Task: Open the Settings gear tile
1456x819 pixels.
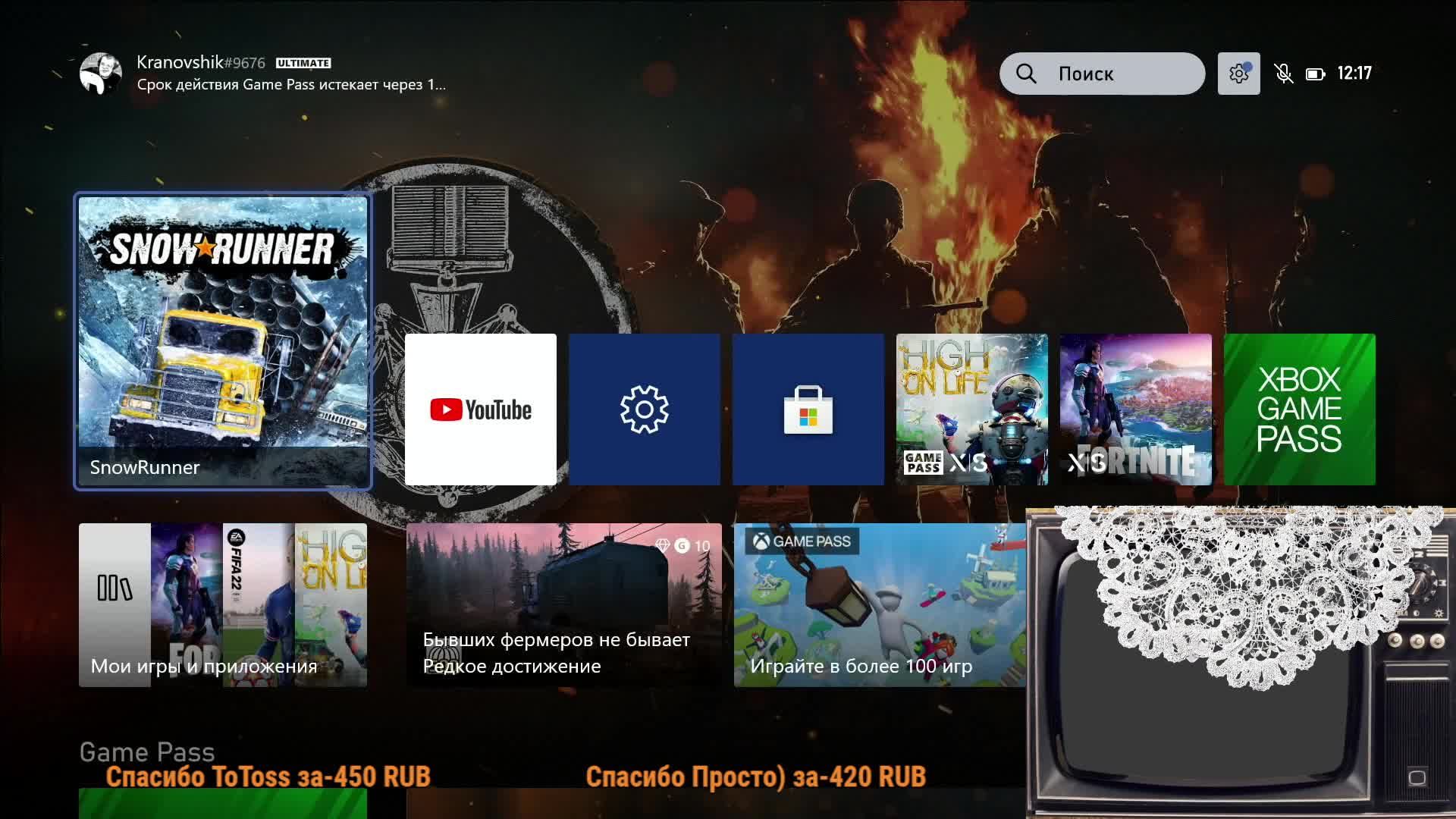Action: coord(645,409)
